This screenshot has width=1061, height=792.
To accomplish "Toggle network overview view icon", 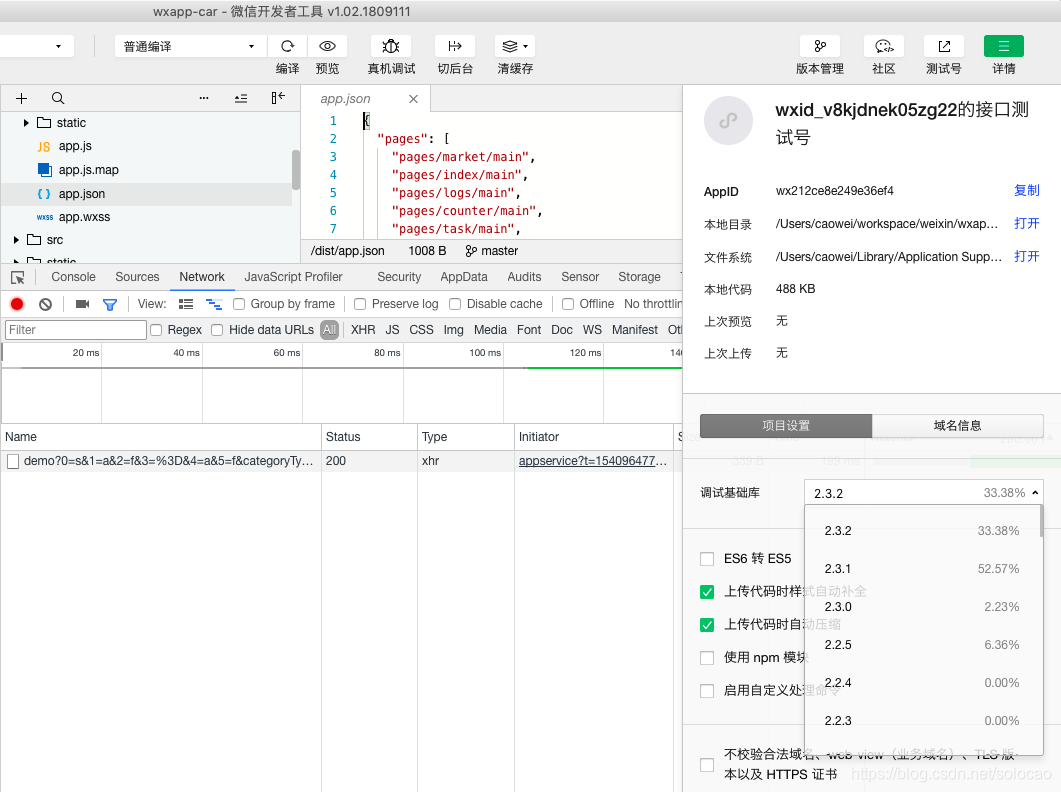I will pos(214,304).
